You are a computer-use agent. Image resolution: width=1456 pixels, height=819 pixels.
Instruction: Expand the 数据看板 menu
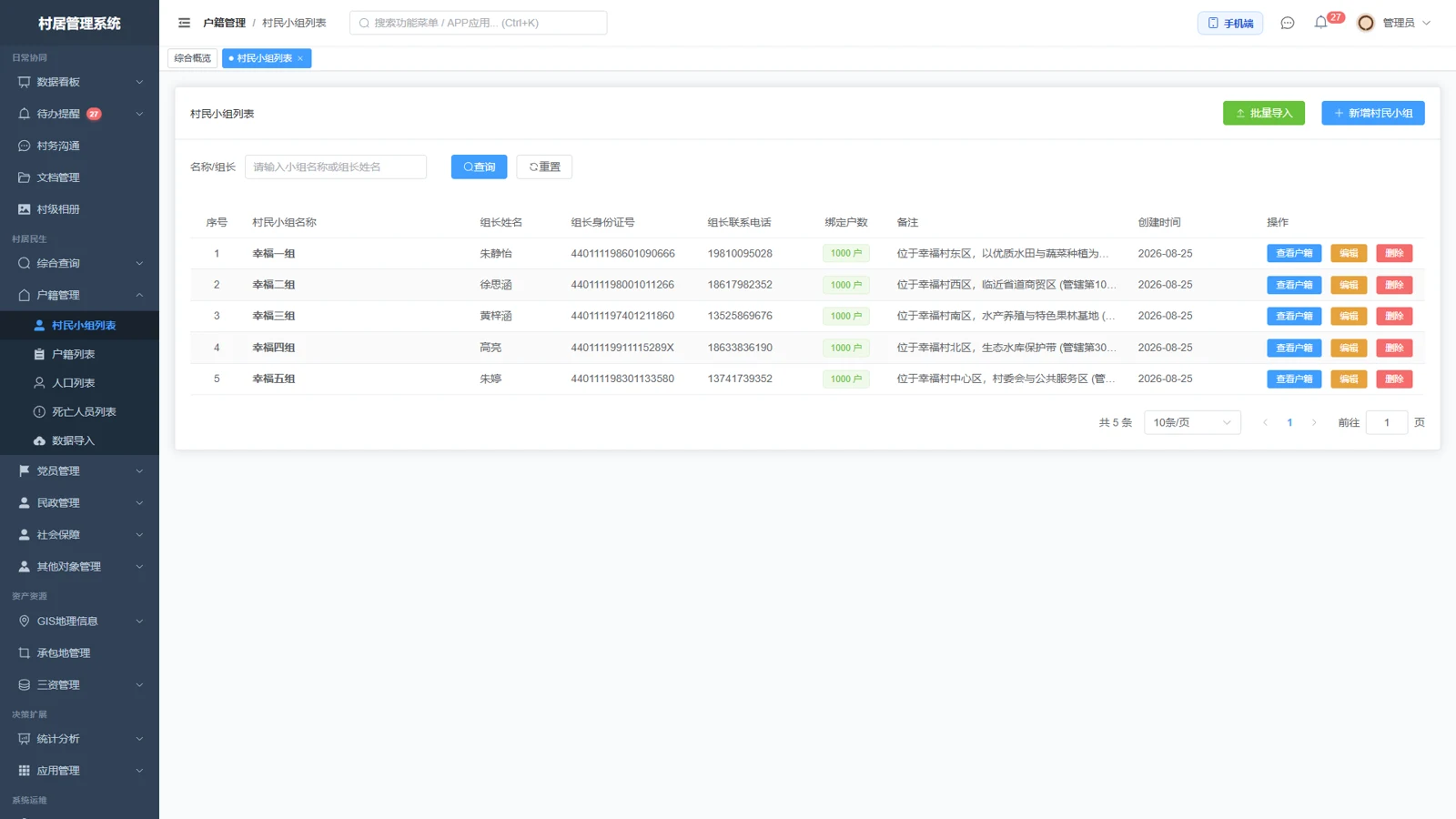(x=79, y=82)
